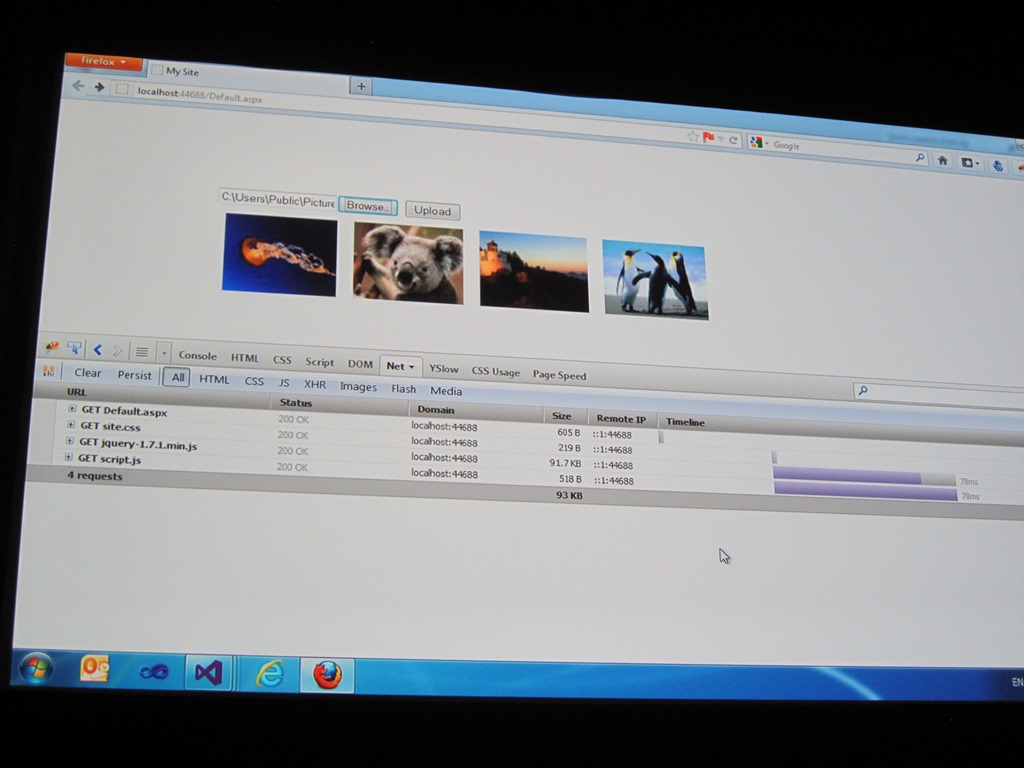Open the orange Firefox menu button
1024x768 pixels.
click(104, 61)
